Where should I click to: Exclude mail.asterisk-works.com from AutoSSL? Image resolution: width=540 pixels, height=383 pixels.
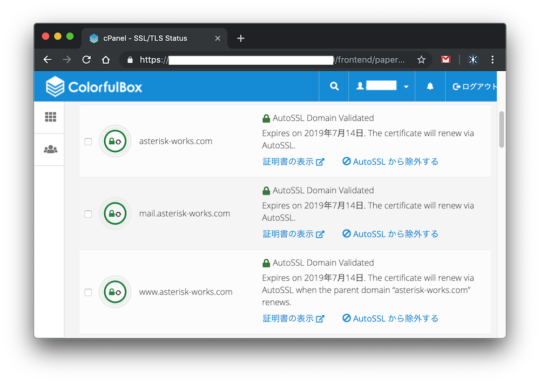[x=390, y=234]
